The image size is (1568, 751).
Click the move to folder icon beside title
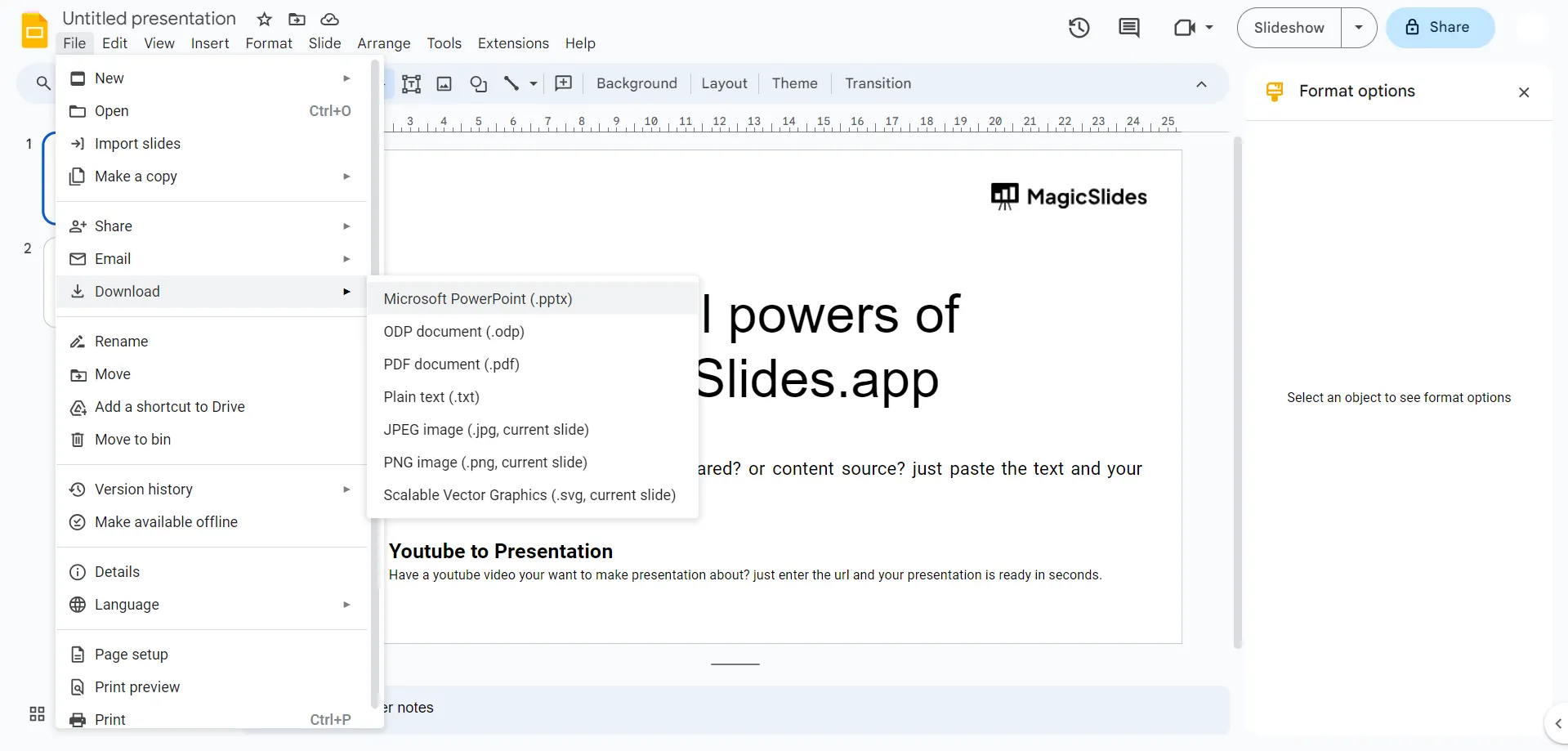(x=297, y=19)
